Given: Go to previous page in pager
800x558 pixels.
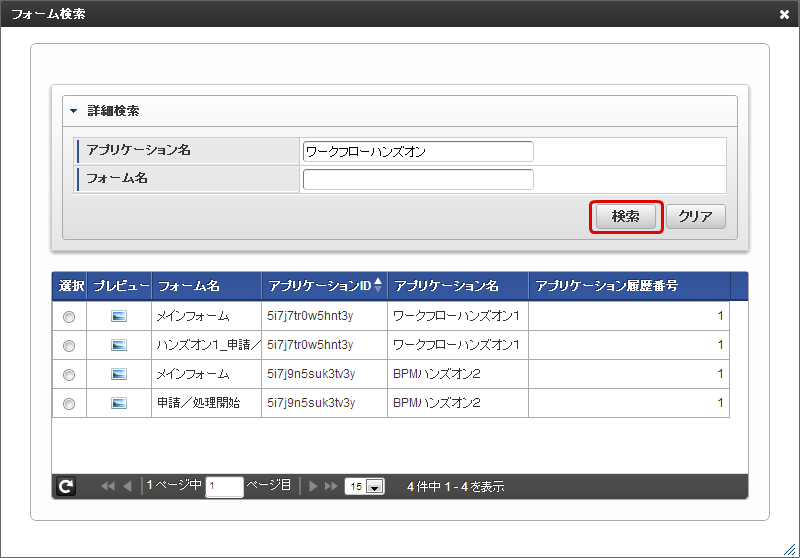Looking at the screenshot, I should 127,486.
